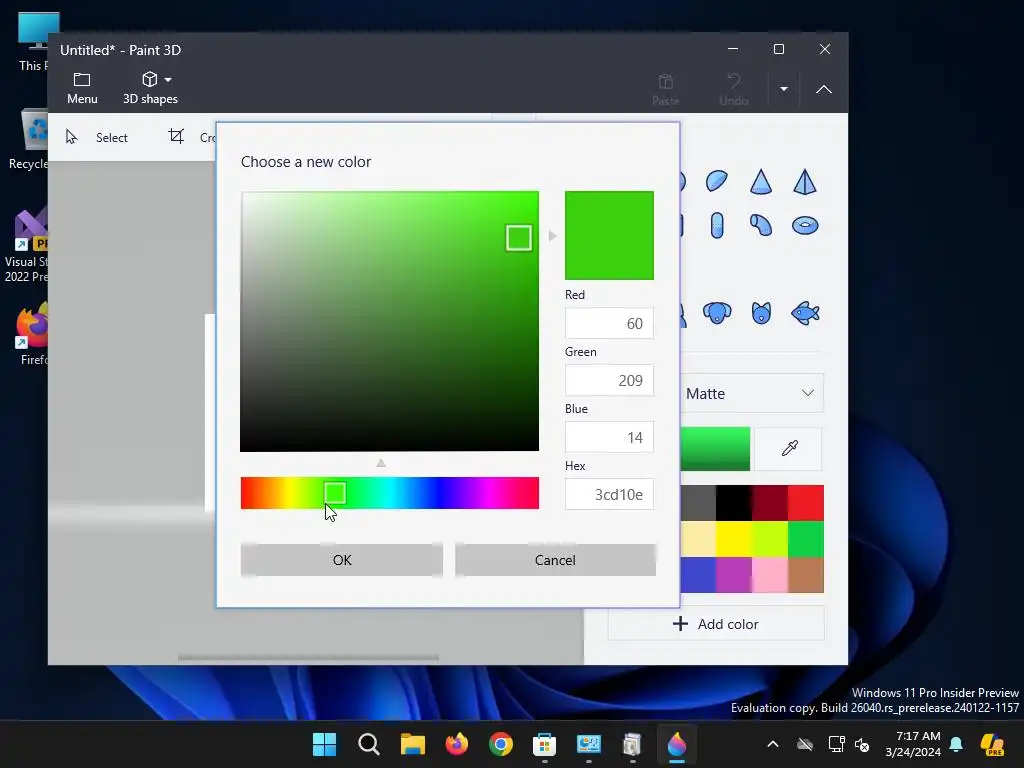The image size is (1024, 768).
Task: Confirm the color with OK
Action: (342, 560)
